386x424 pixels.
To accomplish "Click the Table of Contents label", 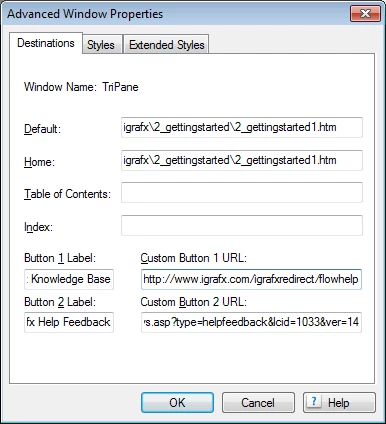I will 67,194.
